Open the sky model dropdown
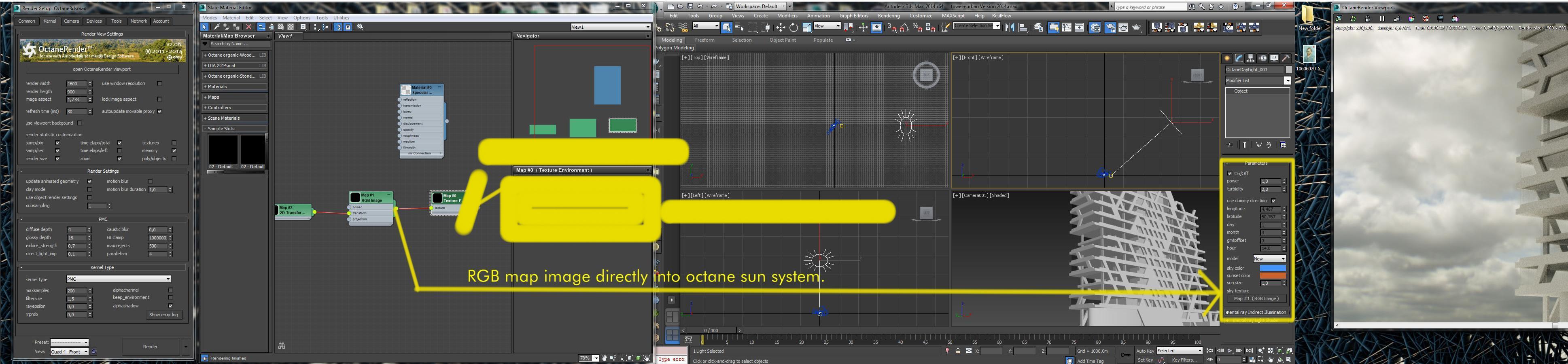Viewport: 1568px width, 364px height. [1269, 259]
